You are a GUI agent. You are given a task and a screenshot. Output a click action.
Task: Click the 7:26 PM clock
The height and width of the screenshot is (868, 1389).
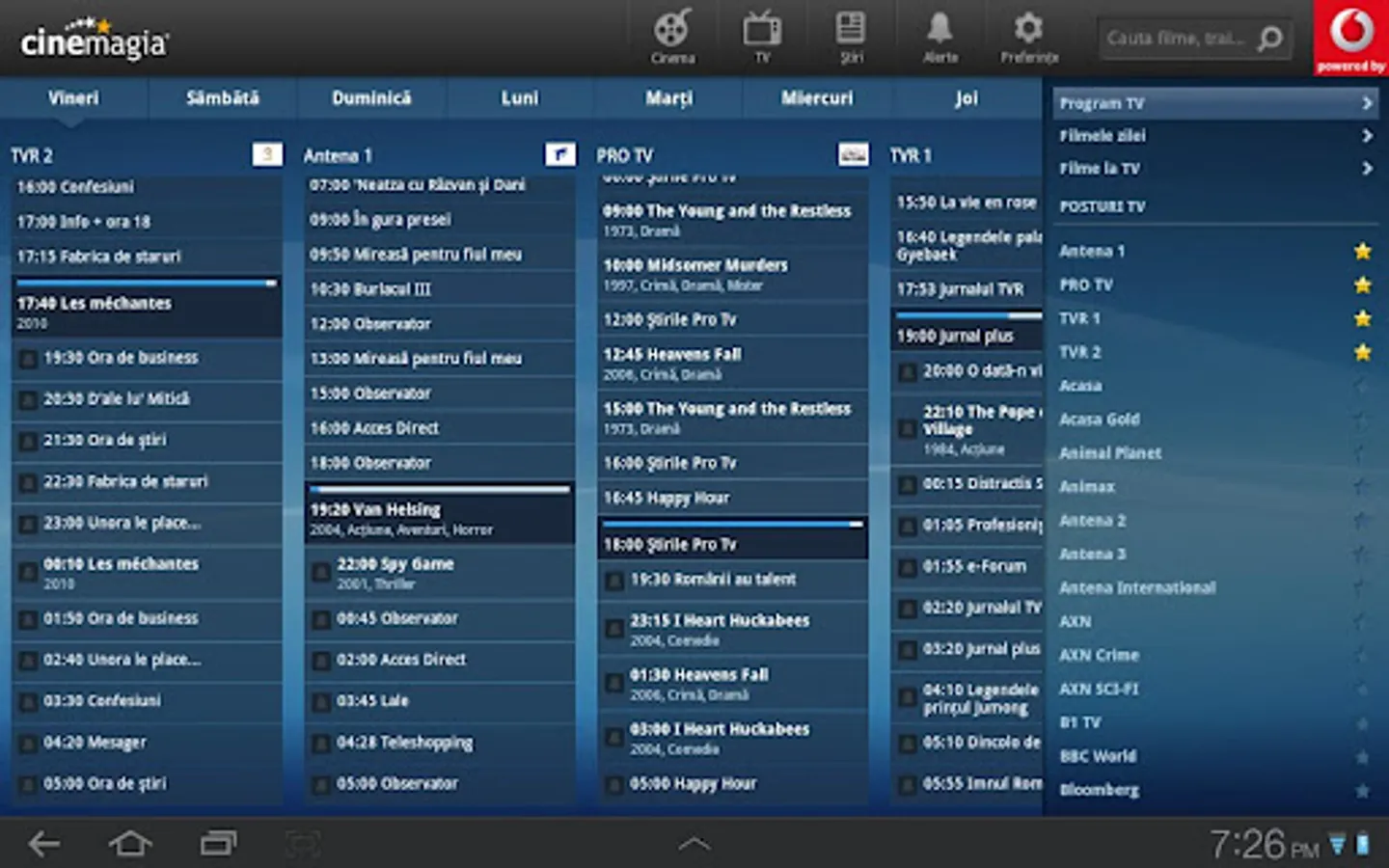(1265, 845)
